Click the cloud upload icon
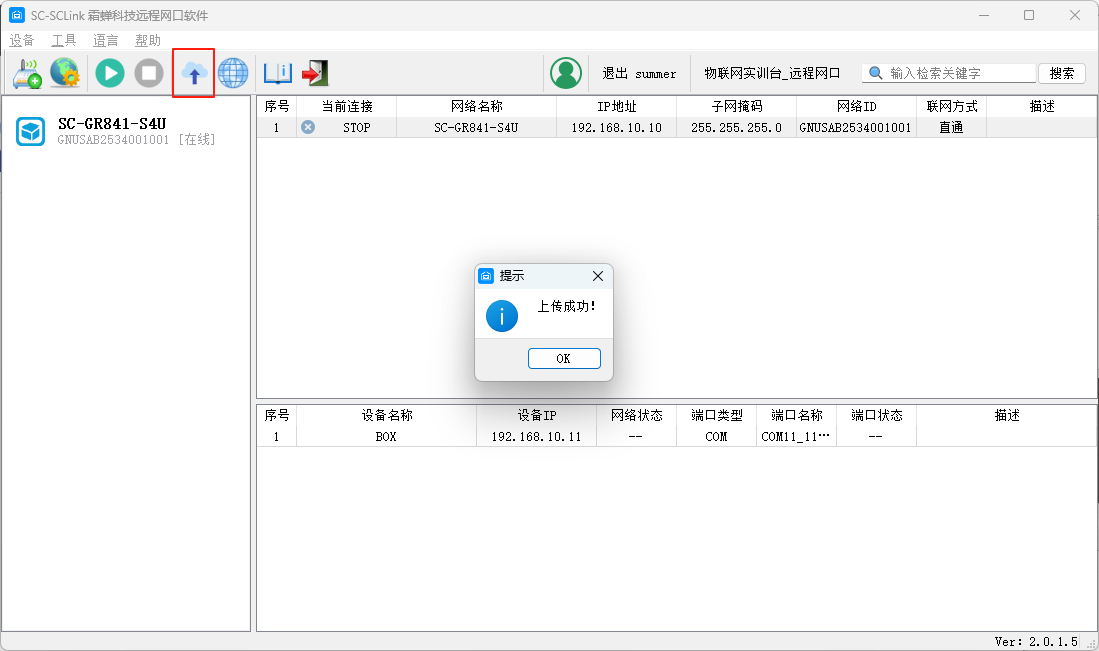1099x651 pixels. (x=193, y=73)
